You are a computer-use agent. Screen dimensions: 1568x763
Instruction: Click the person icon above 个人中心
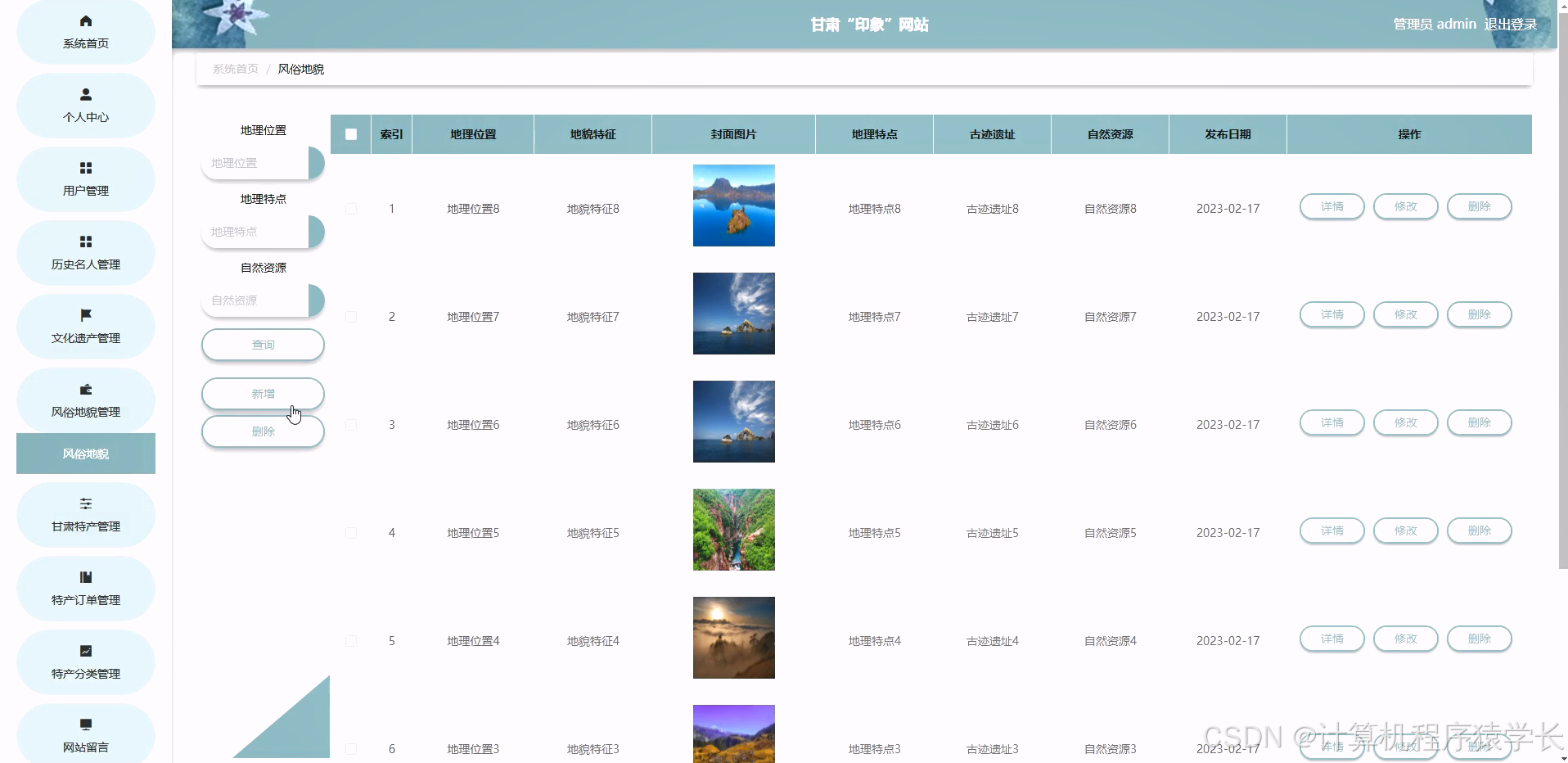86,94
